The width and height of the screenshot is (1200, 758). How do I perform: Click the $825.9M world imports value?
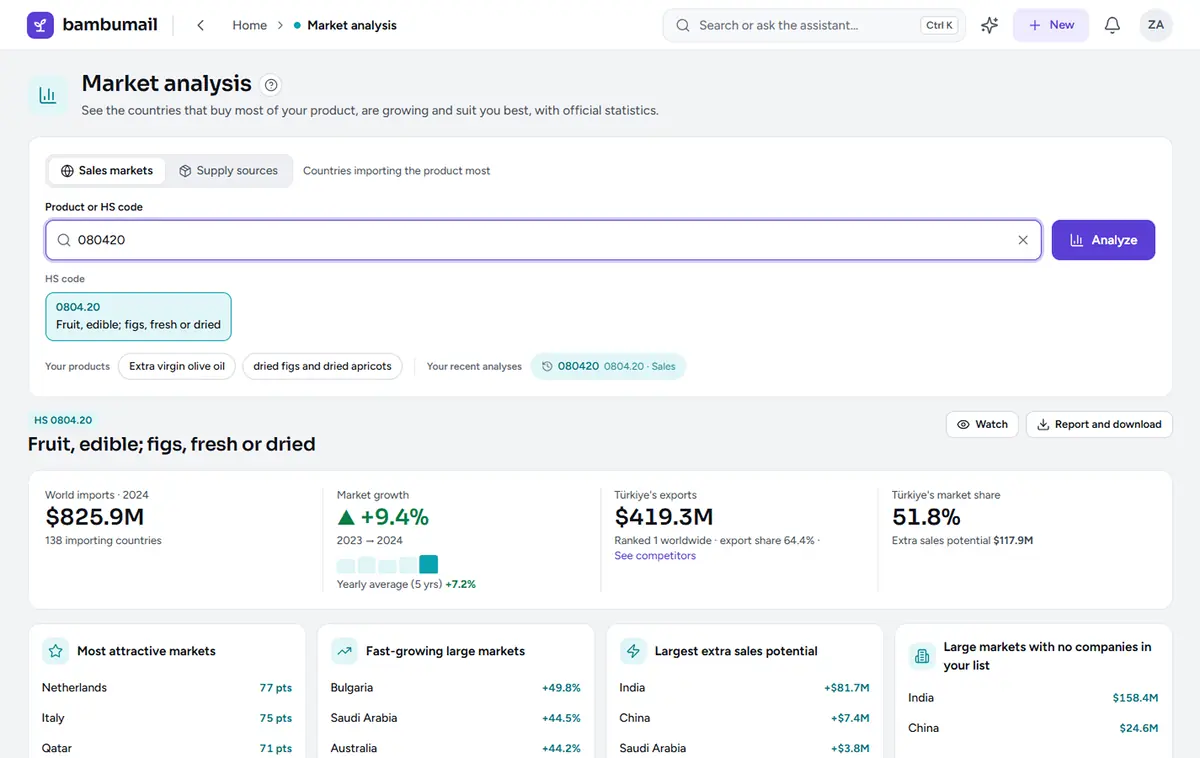[x=95, y=517]
